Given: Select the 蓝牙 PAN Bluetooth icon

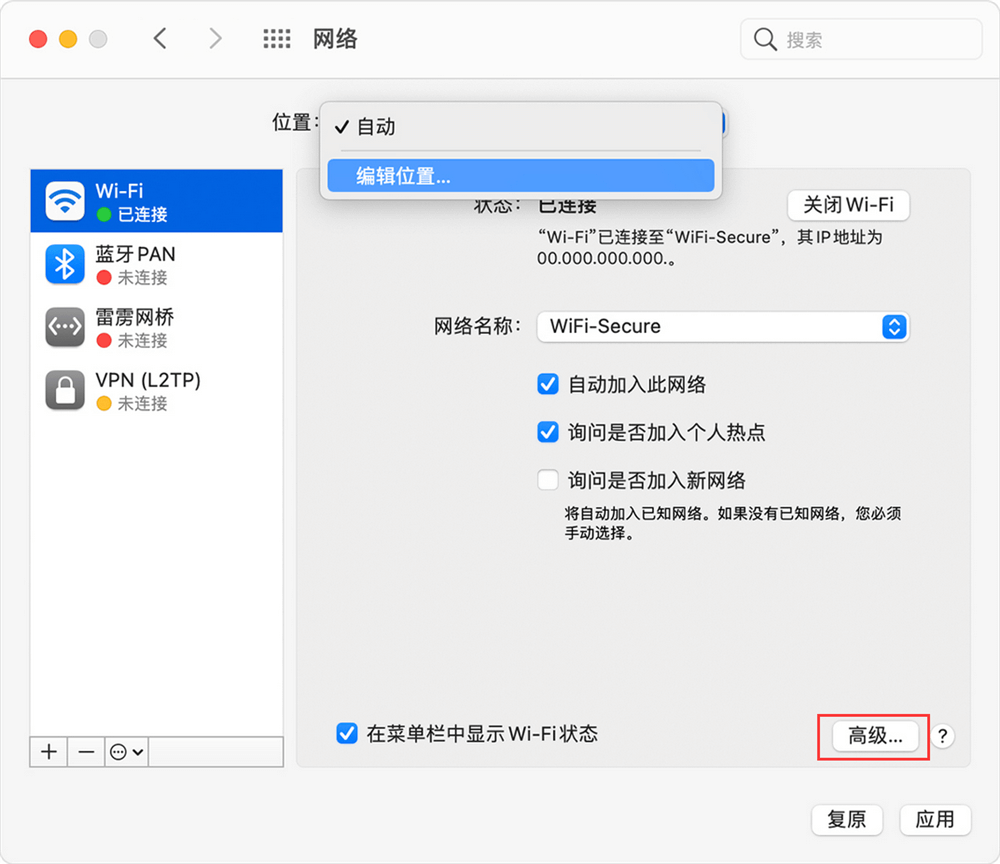Looking at the screenshot, I should [x=64, y=264].
